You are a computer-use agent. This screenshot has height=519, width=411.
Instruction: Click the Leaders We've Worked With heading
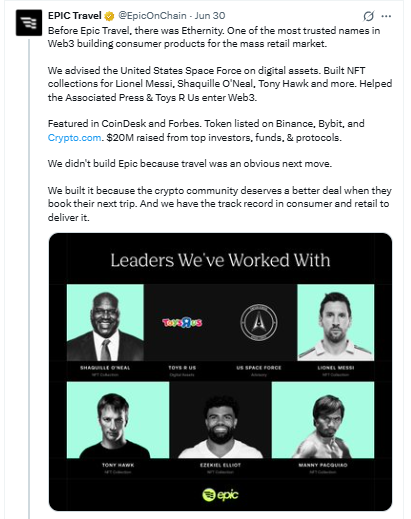click(x=220, y=260)
